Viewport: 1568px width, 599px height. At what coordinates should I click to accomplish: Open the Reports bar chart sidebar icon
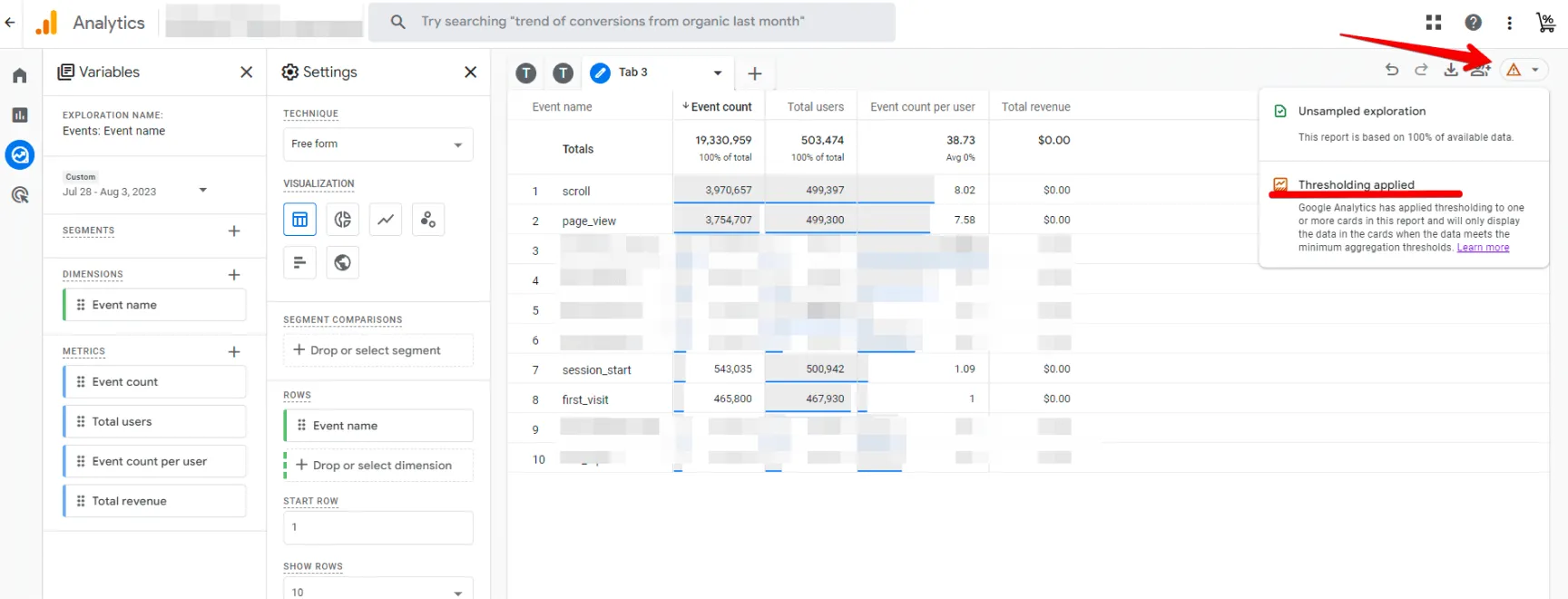(20, 115)
